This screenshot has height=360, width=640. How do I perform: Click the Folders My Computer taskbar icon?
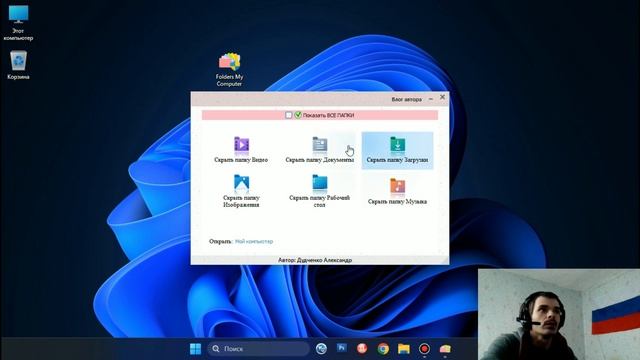(445, 349)
